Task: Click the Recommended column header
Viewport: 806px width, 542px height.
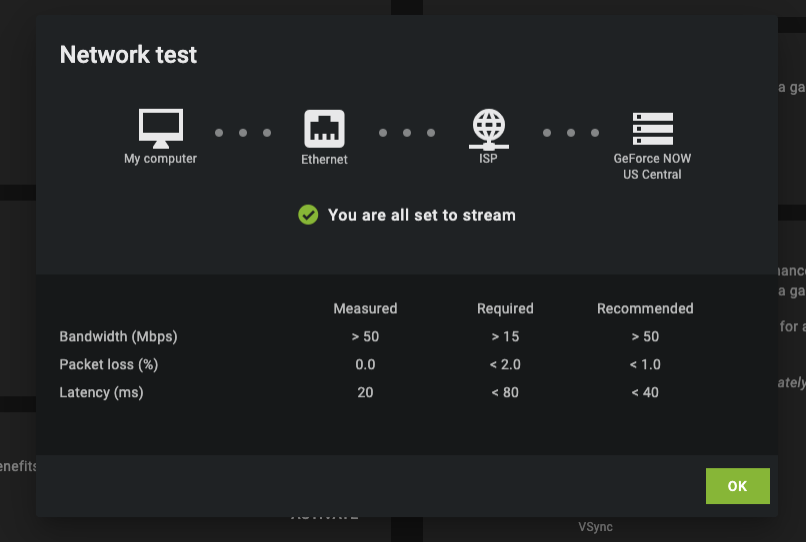Action: pos(645,308)
